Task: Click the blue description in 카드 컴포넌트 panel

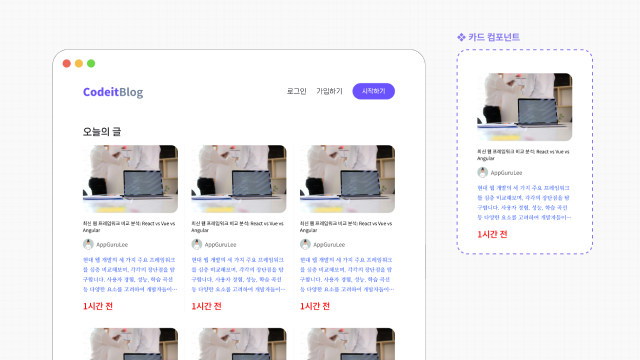Action: 524,202
